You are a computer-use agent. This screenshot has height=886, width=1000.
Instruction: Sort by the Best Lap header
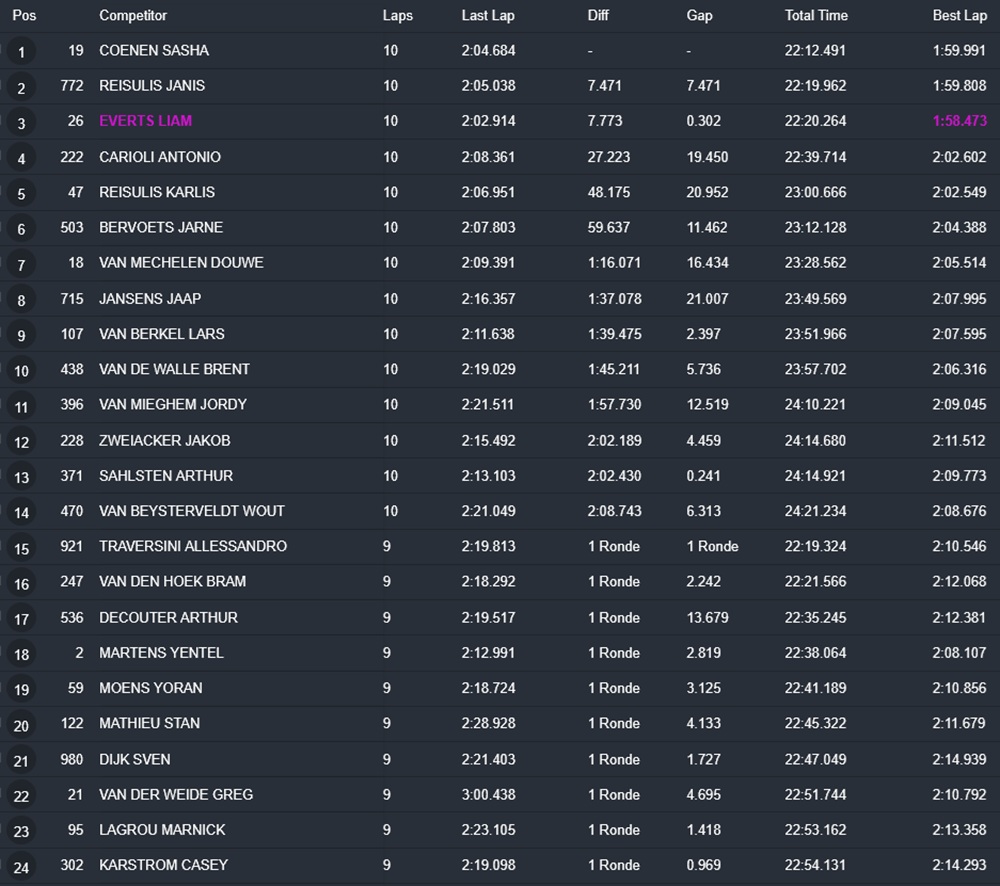(959, 15)
